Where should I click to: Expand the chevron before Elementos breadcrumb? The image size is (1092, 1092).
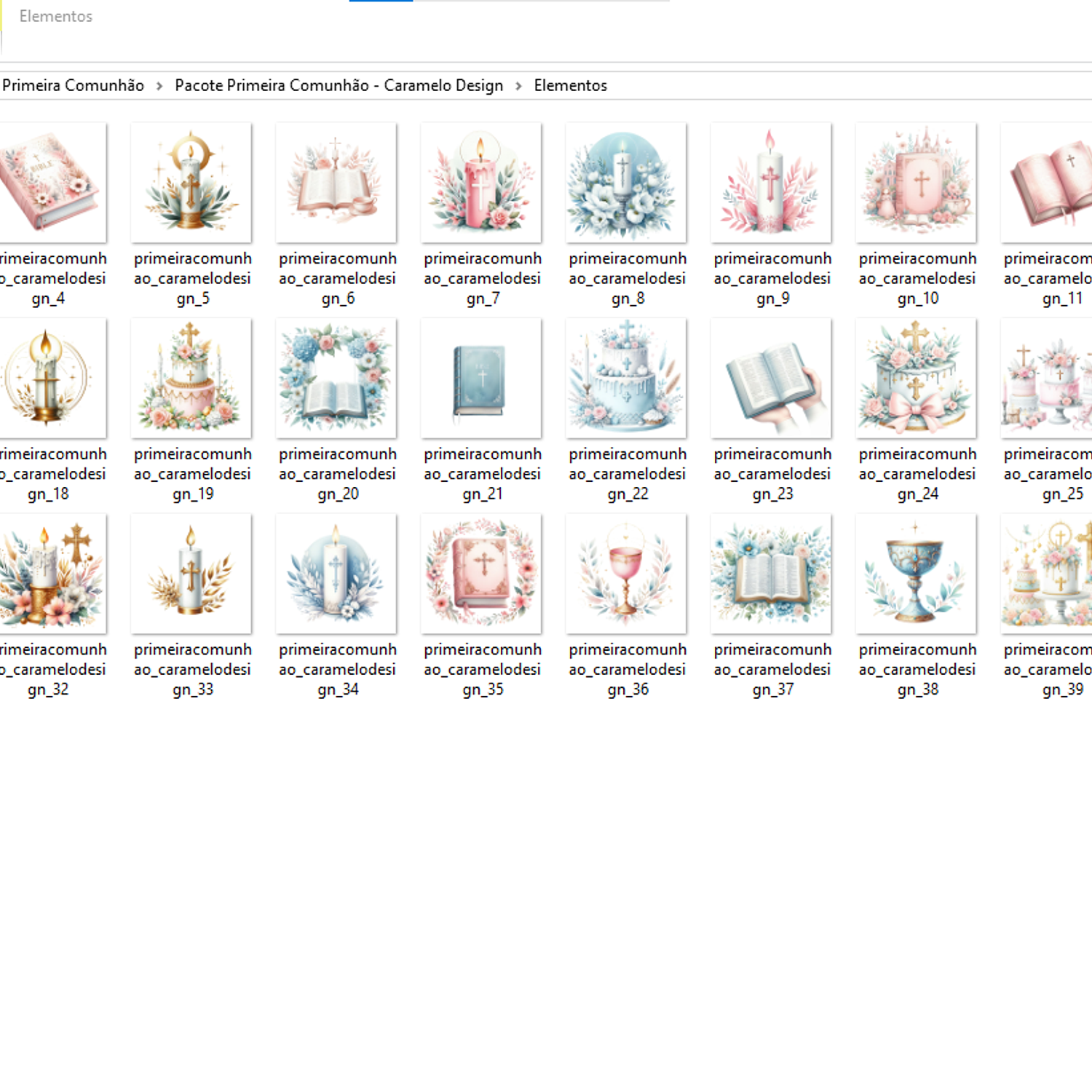click(518, 86)
